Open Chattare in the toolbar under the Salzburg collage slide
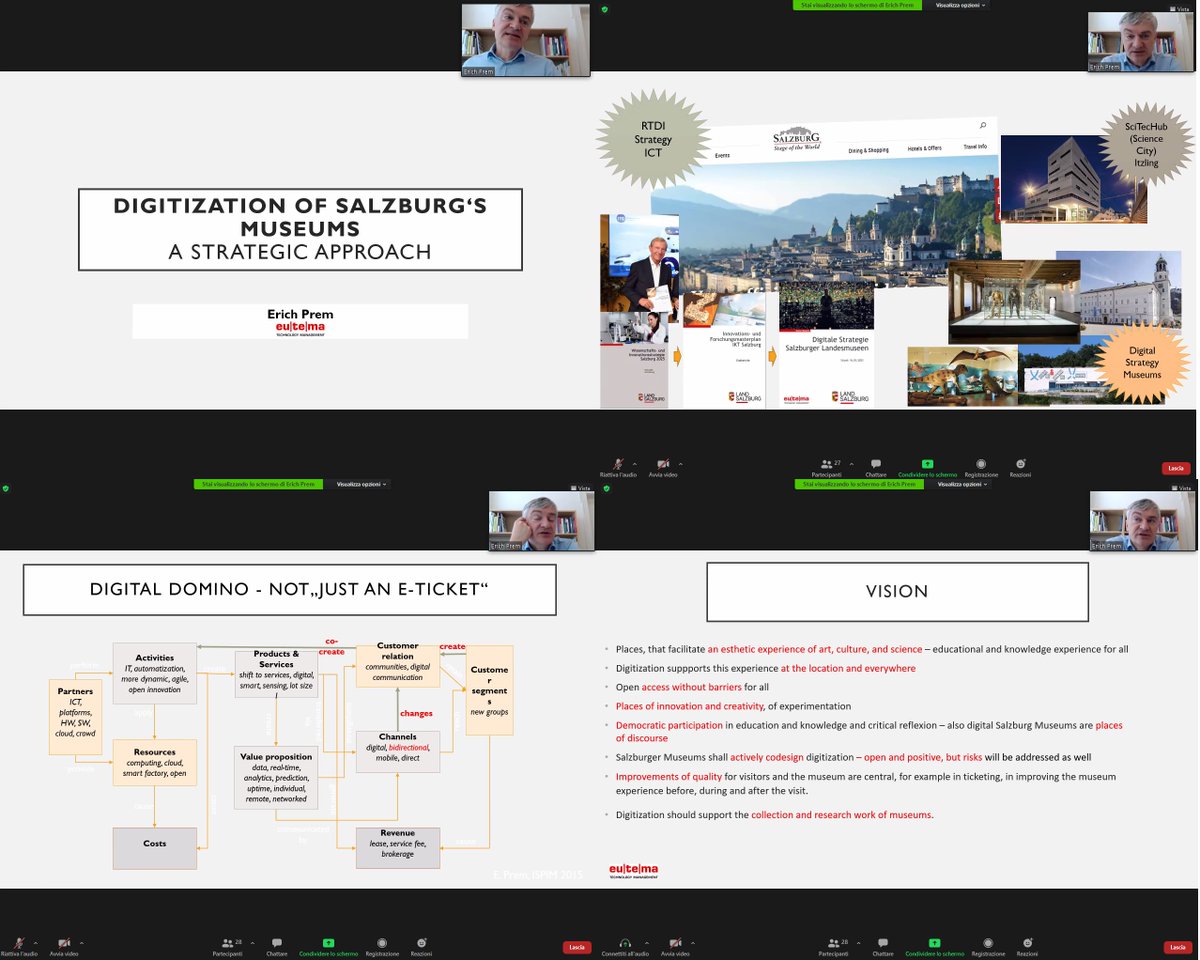Screen dimensions: 1200x960 (x=876, y=468)
